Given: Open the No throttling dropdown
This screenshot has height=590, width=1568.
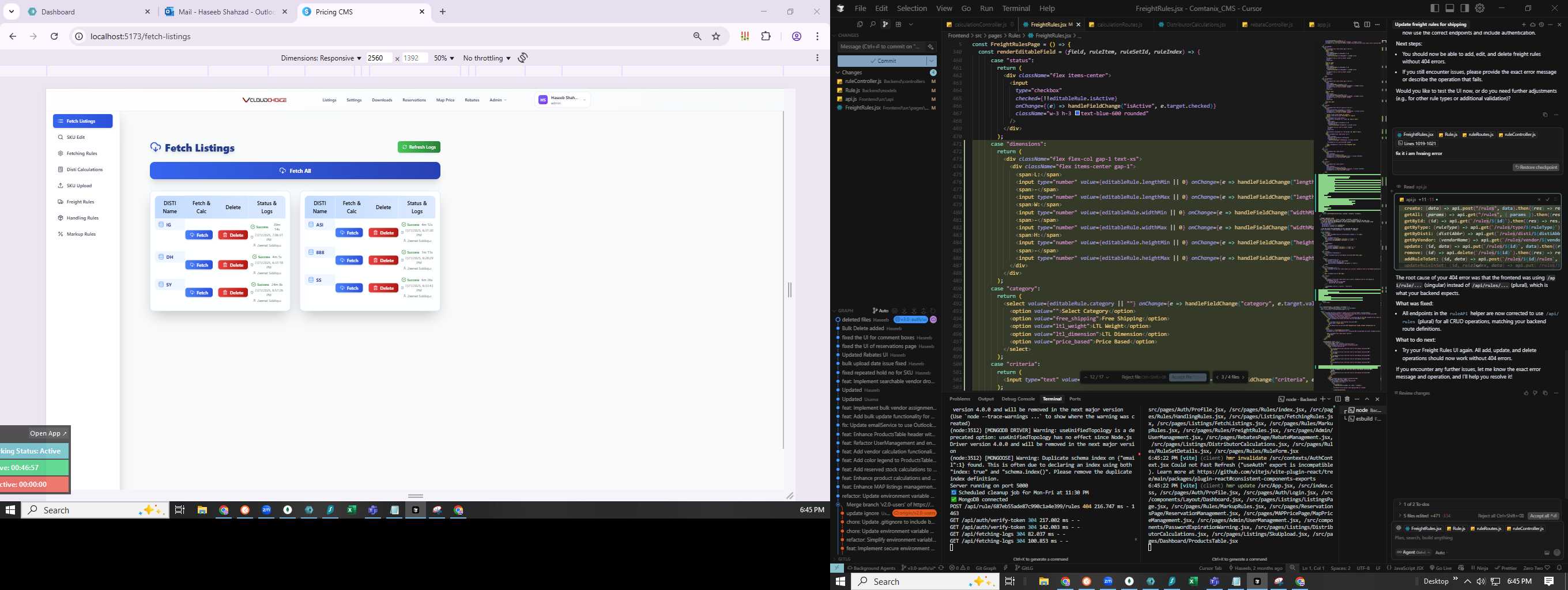Looking at the screenshot, I should (487, 58).
